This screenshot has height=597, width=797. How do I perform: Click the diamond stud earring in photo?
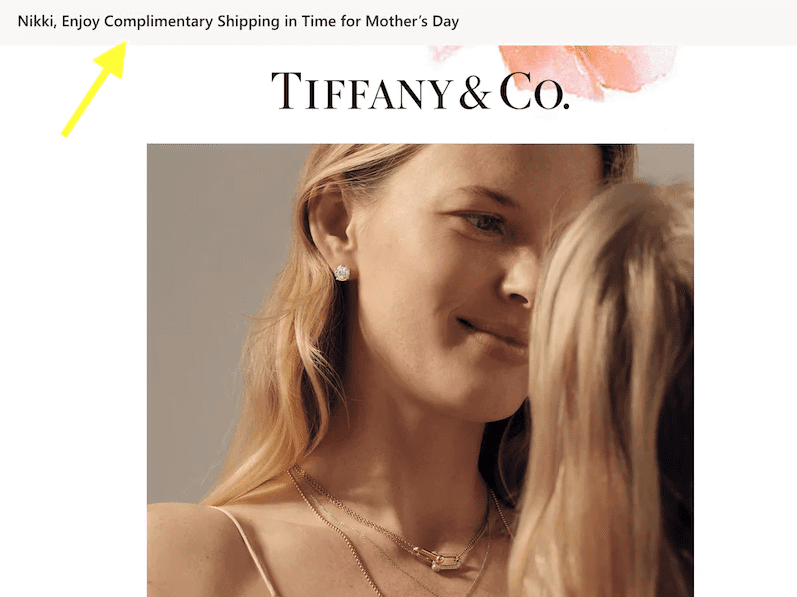pyautogui.click(x=342, y=273)
